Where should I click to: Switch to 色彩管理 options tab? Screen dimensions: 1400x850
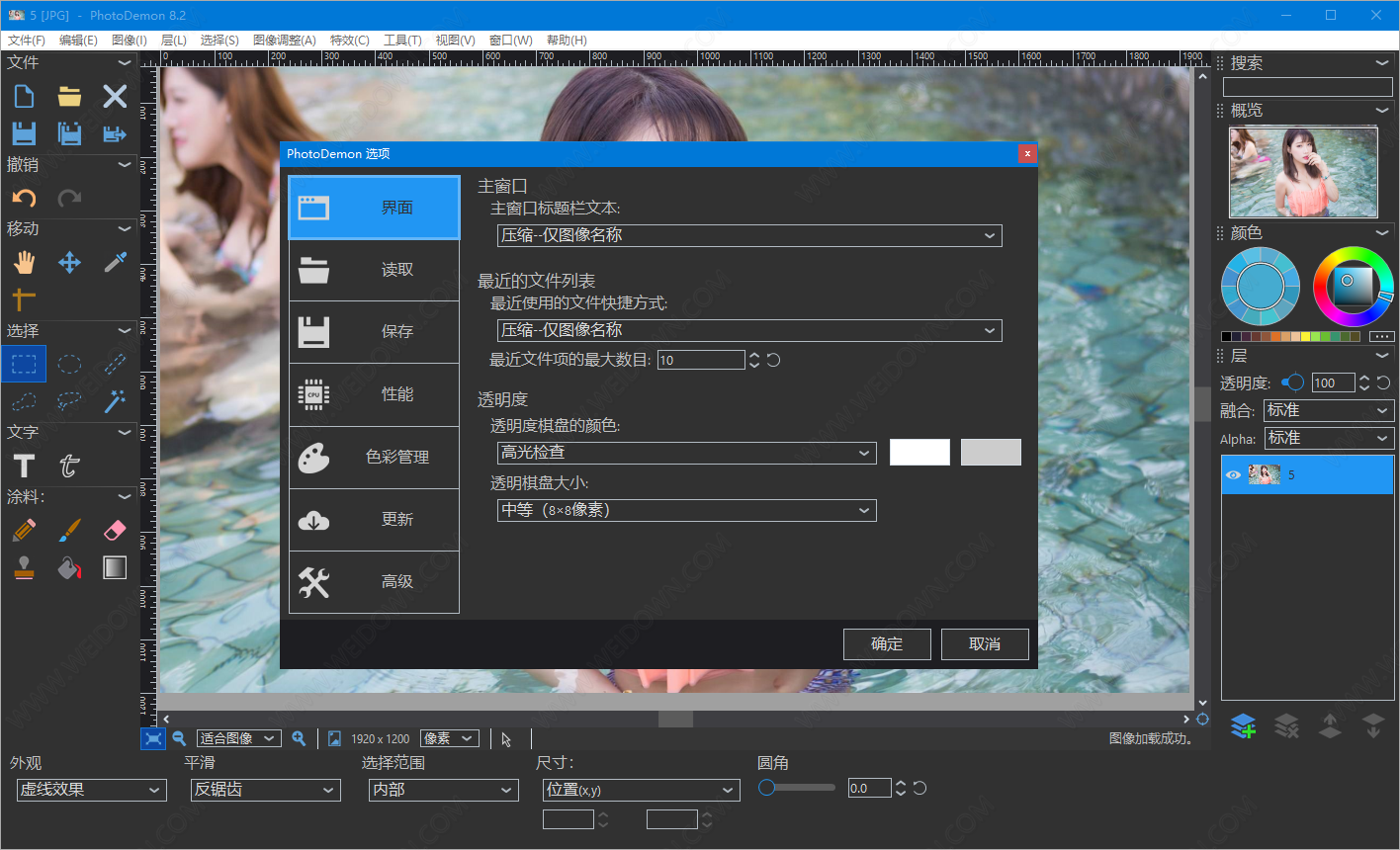pos(374,458)
